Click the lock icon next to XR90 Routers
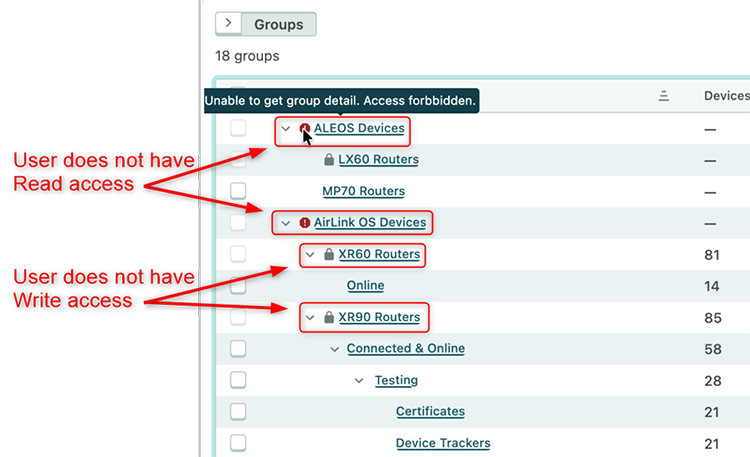Viewport: 750px width, 457px height. (x=329, y=318)
